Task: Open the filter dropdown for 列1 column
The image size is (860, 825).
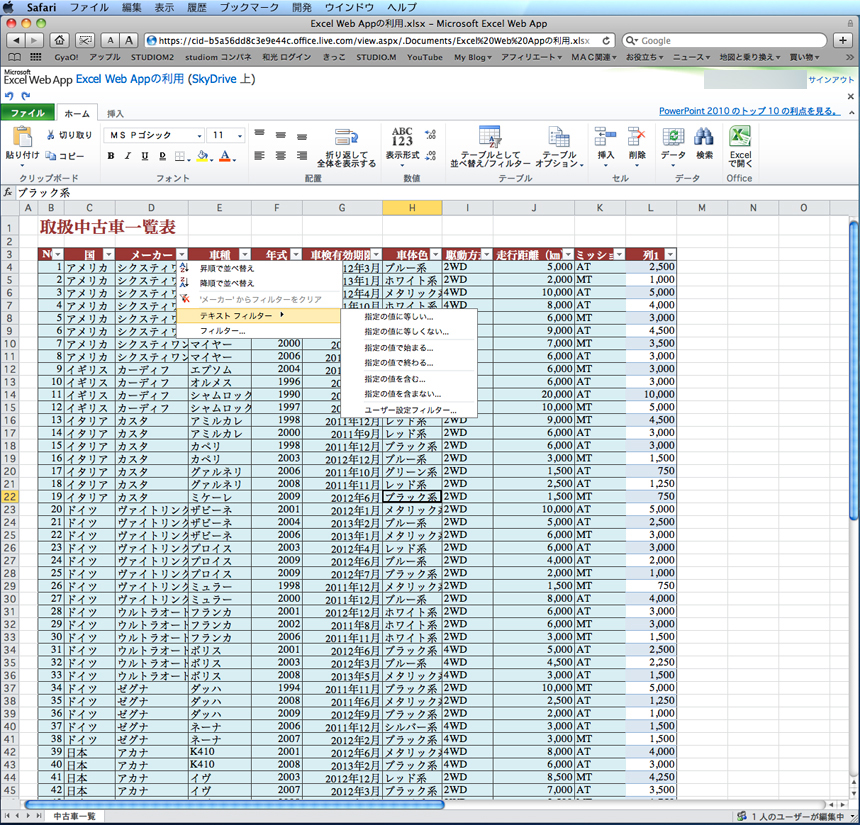Action: point(670,254)
